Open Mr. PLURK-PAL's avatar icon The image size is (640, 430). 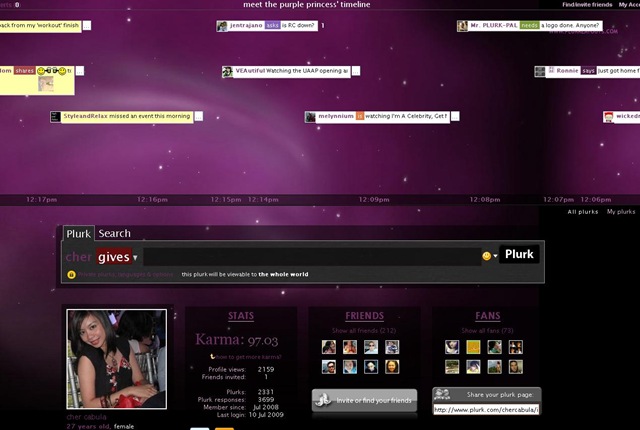coord(462,26)
